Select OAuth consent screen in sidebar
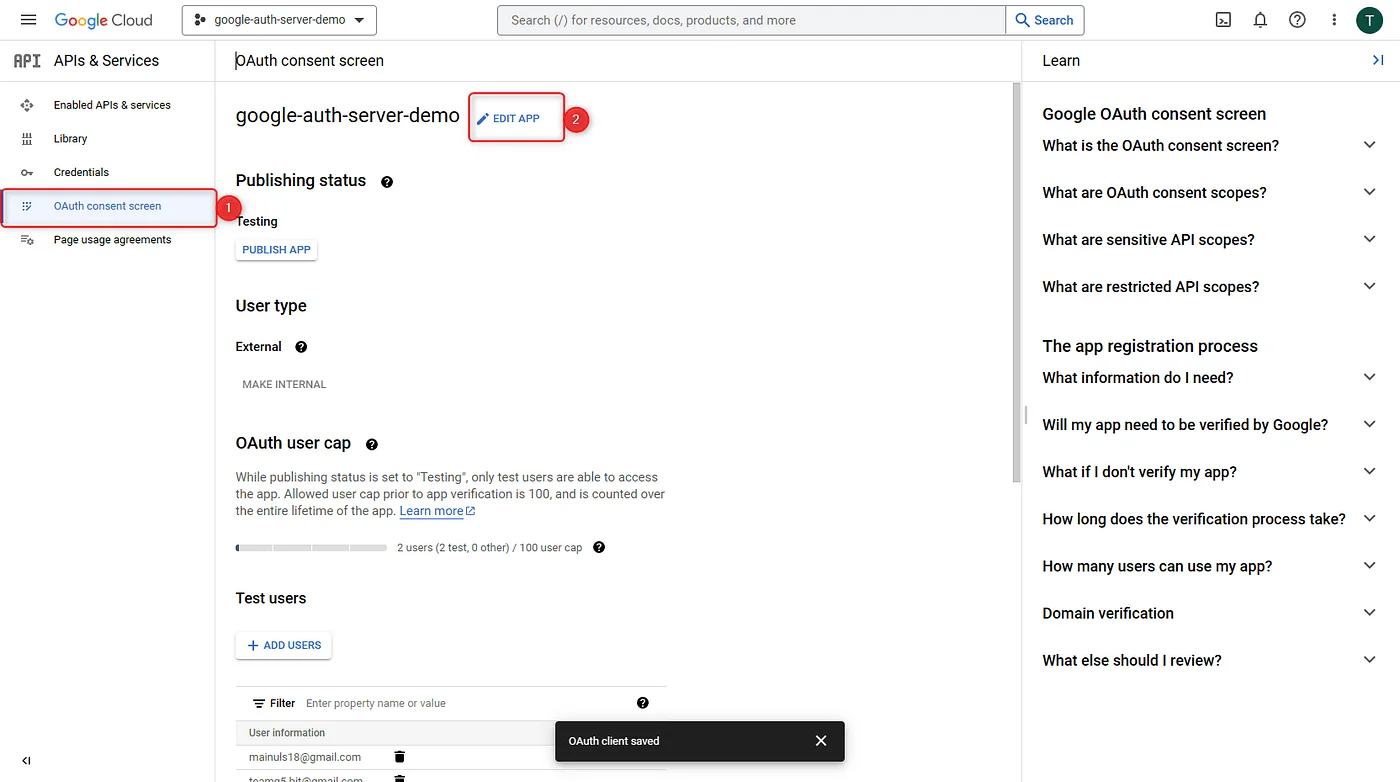Image resolution: width=1400 pixels, height=782 pixels. point(108,207)
